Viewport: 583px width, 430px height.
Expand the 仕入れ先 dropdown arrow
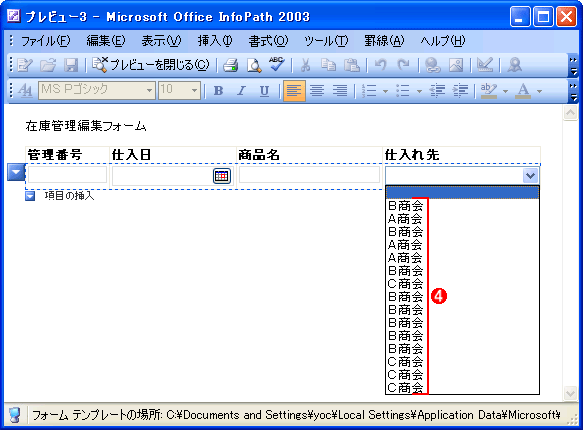click(x=530, y=175)
